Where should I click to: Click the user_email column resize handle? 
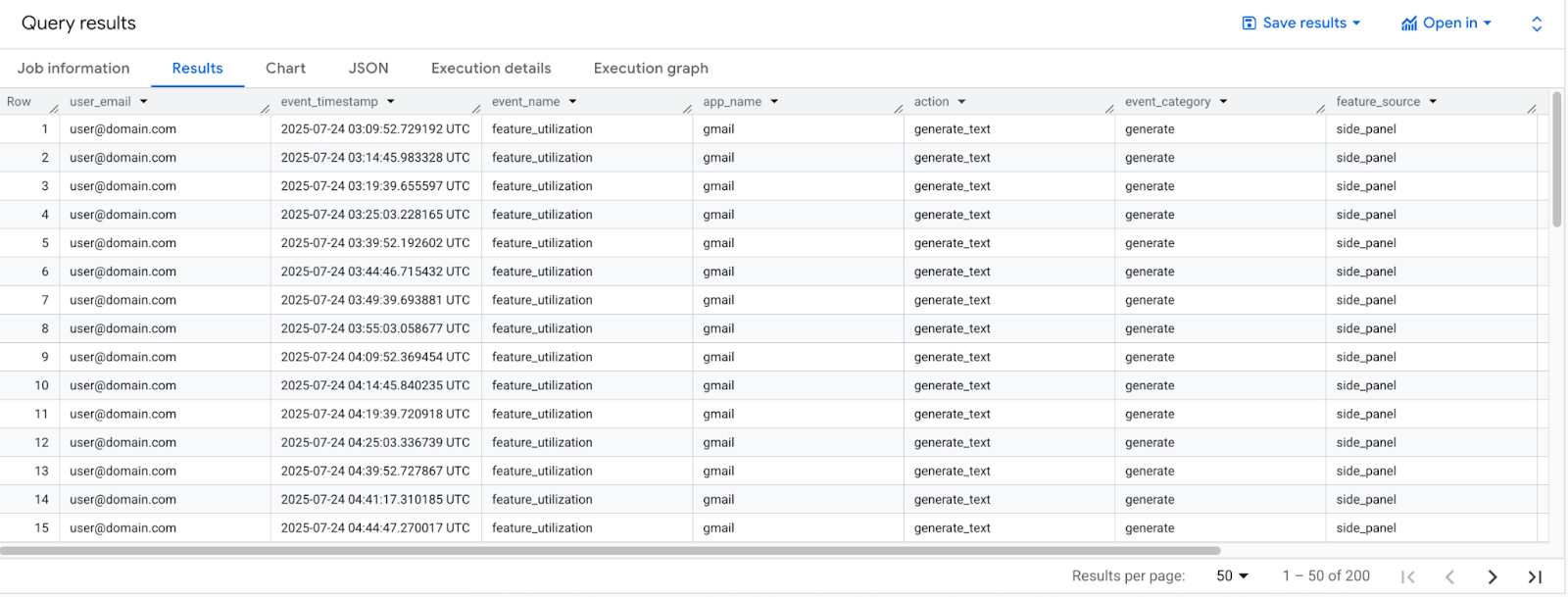click(265, 108)
